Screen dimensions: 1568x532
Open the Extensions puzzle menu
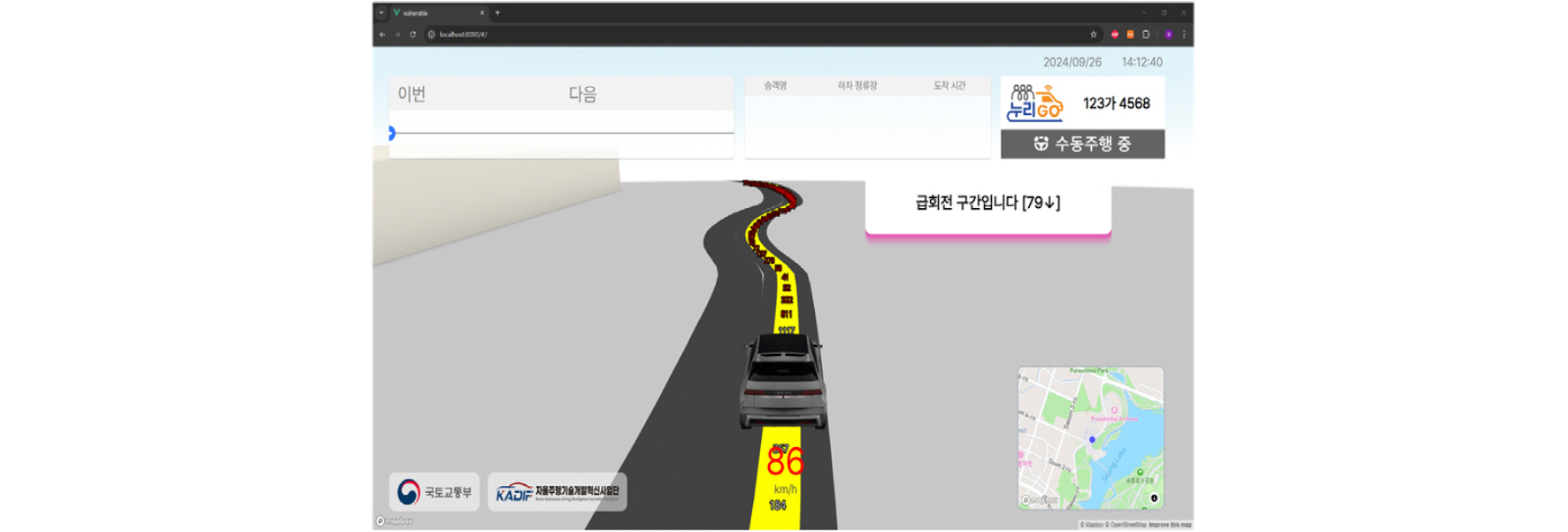(1146, 35)
